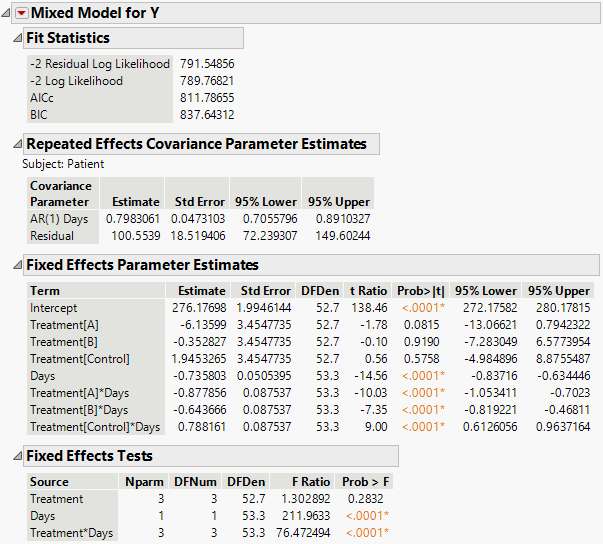Collapse the Mixed Model for Y outline
The image size is (603, 544).
pyautogui.click(x=5, y=13)
